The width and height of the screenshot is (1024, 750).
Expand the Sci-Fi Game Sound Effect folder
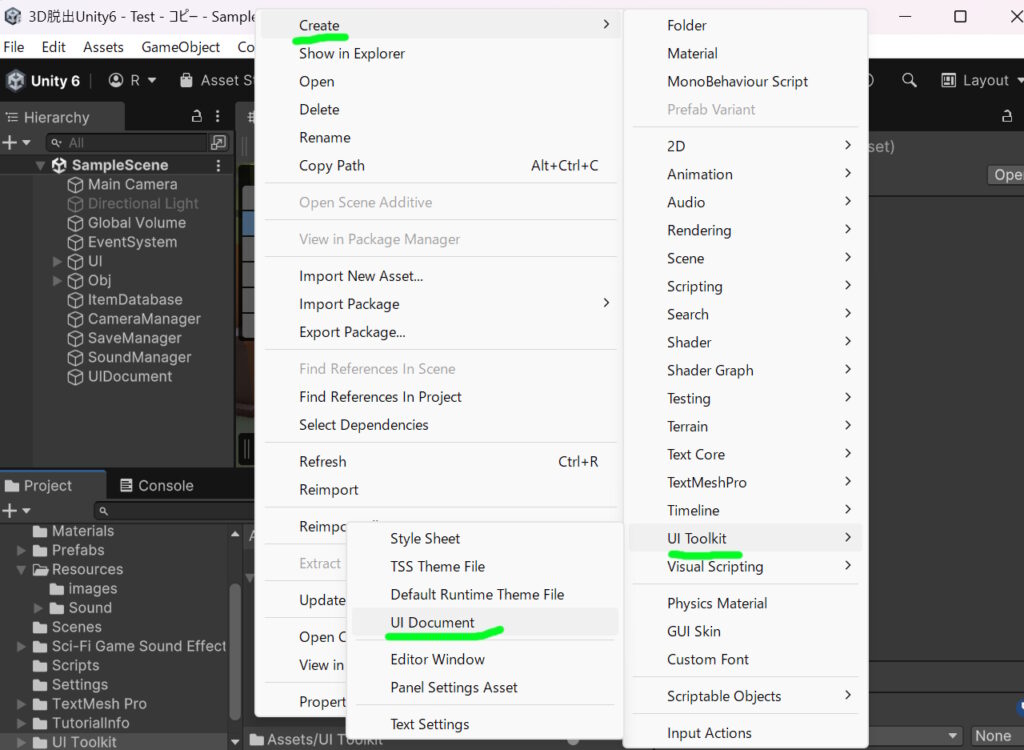click(x=21, y=646)
